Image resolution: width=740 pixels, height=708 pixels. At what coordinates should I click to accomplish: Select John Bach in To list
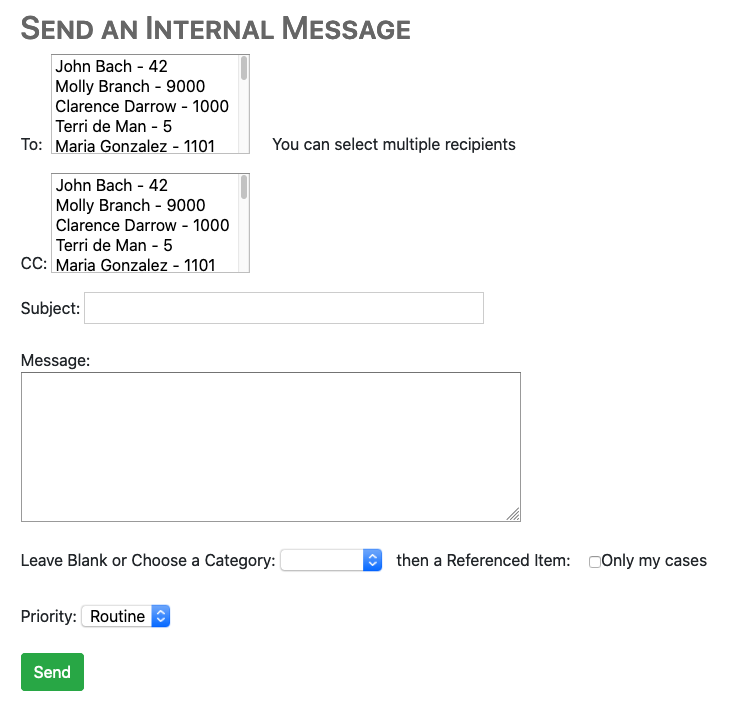click(112, 67)
